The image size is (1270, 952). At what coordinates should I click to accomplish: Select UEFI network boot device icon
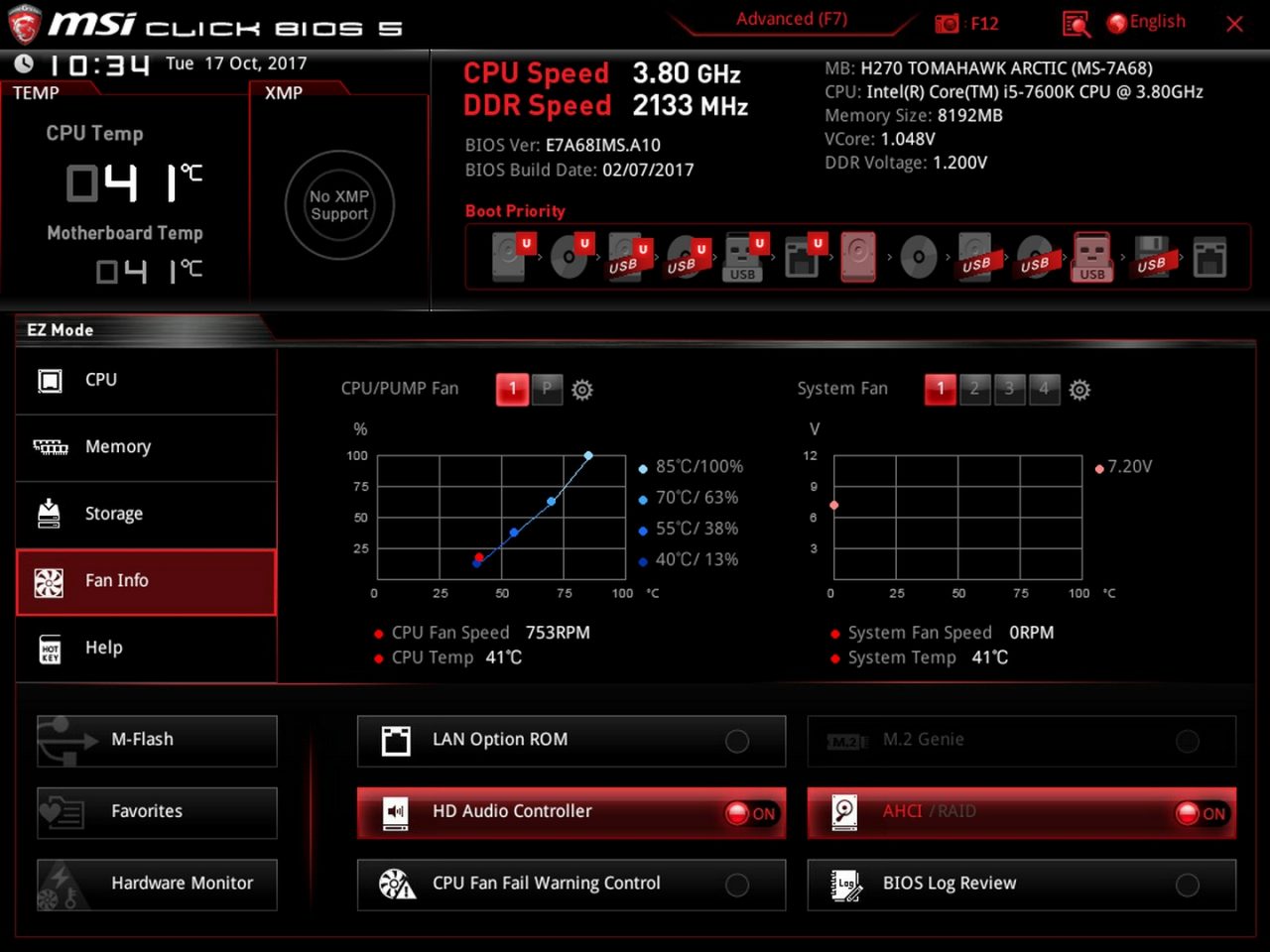coord(804,257)
